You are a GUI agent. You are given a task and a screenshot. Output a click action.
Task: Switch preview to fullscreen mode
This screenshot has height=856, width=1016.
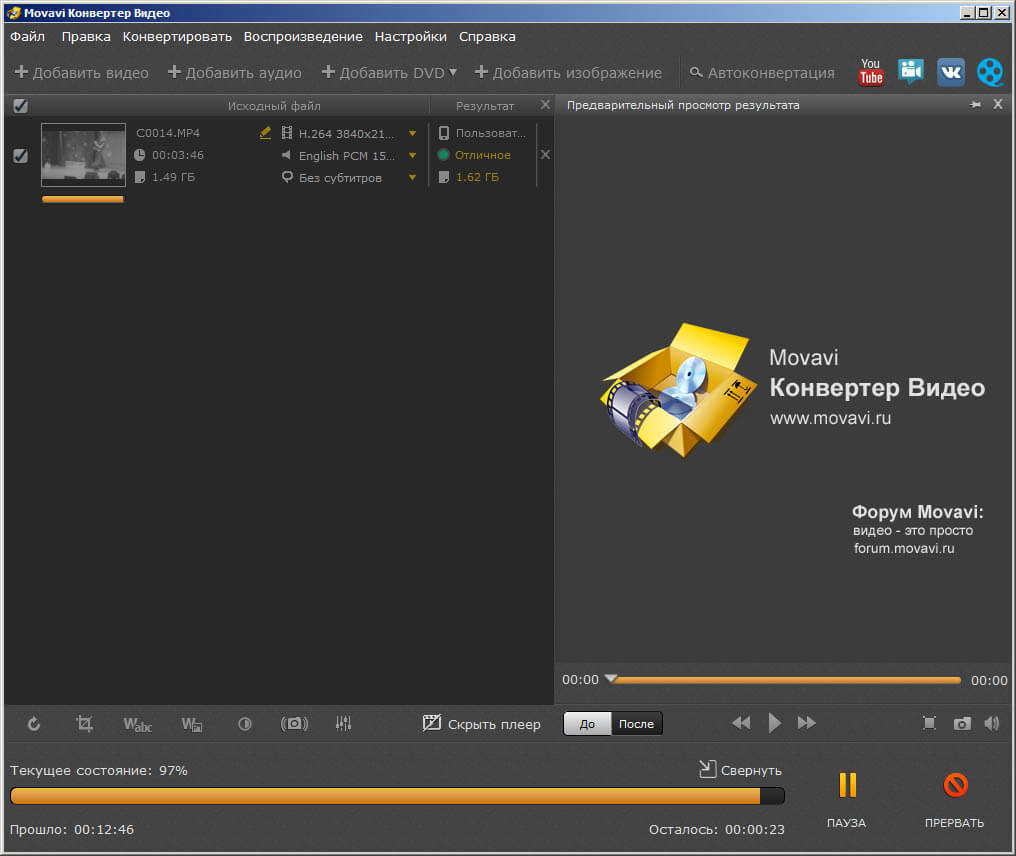point(929,723)
